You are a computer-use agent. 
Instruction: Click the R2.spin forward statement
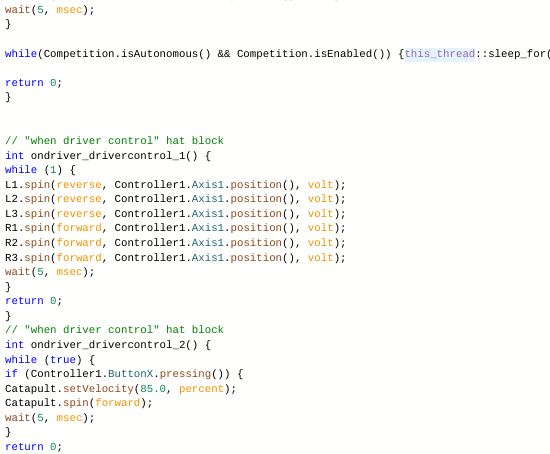pos(175,243)
